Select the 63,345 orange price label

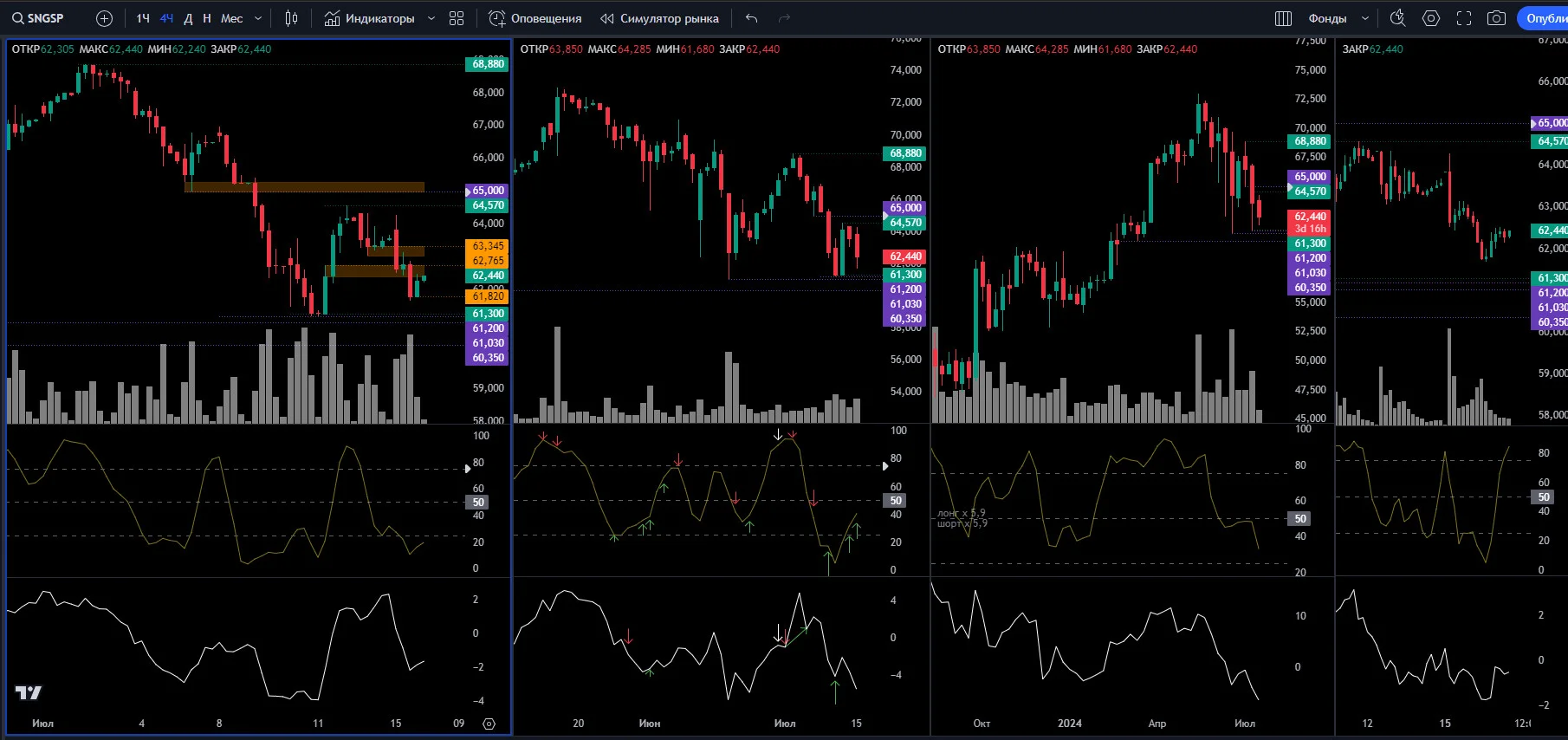[488, 246]
